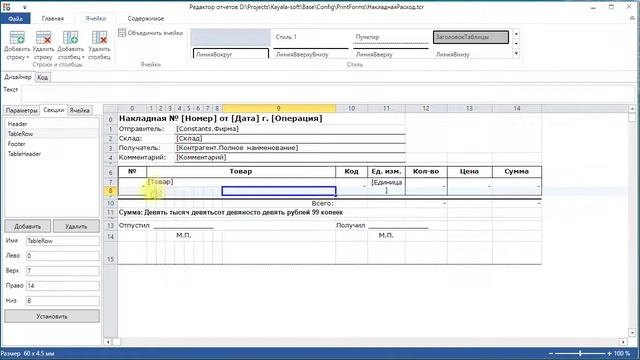Apply the ЛинияВокруг style
This screenshot has height=360, width=640.
[230, 53]
